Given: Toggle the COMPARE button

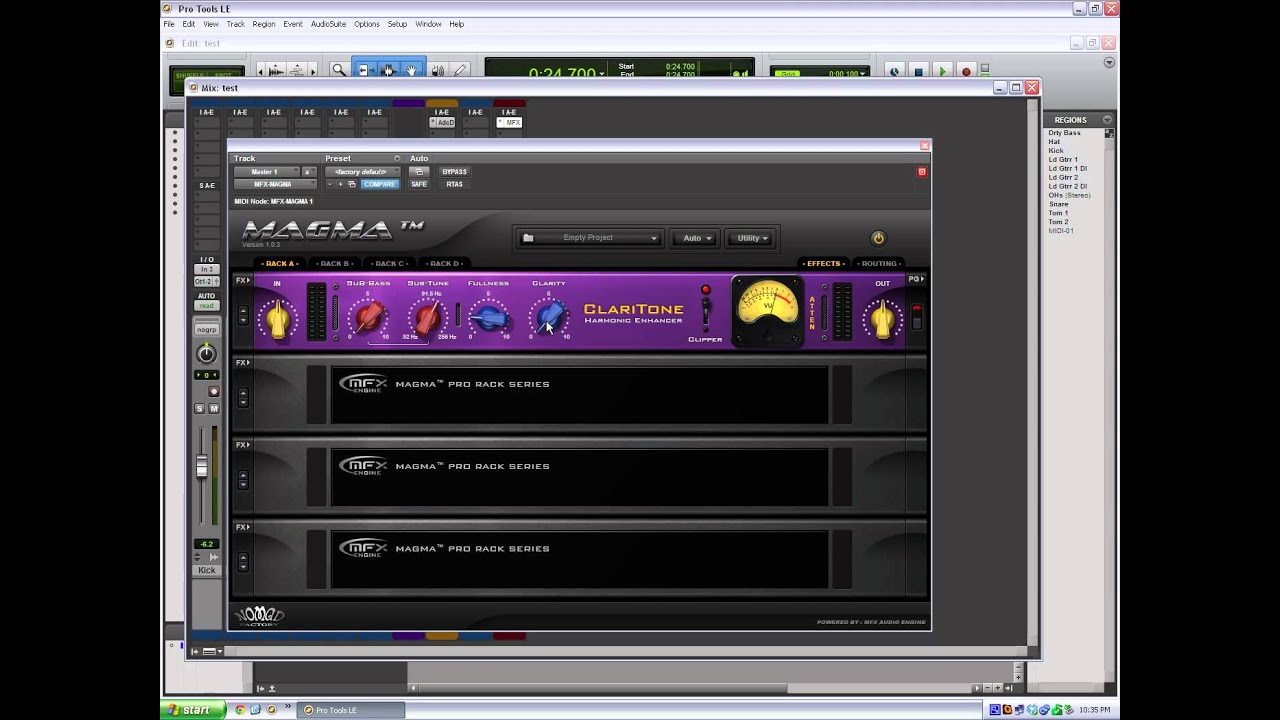Looking at the screenshot, I should 379,184.
